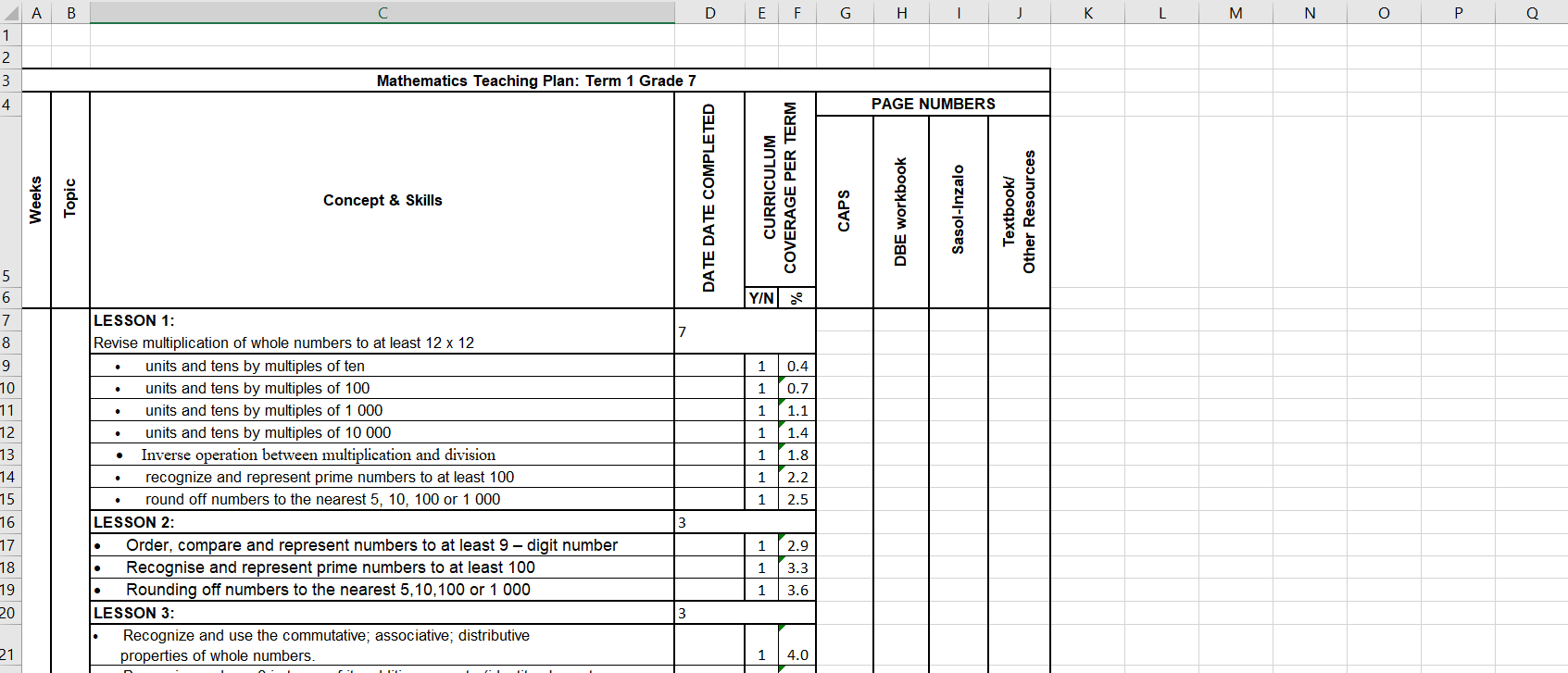The image size is (1568, 673).
Task: Click the 'PAGE NUMBERS' header cell
Action: coord(933,104)
